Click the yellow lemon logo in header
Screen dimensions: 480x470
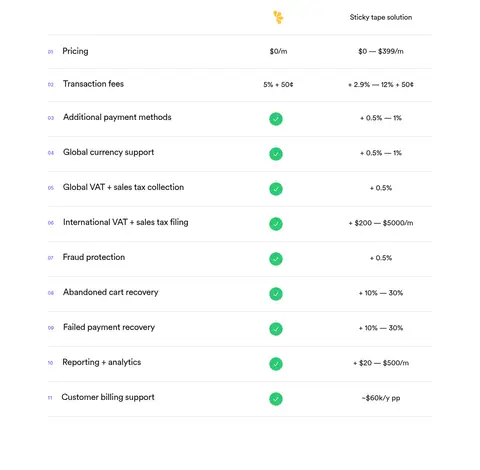[278, 17]
